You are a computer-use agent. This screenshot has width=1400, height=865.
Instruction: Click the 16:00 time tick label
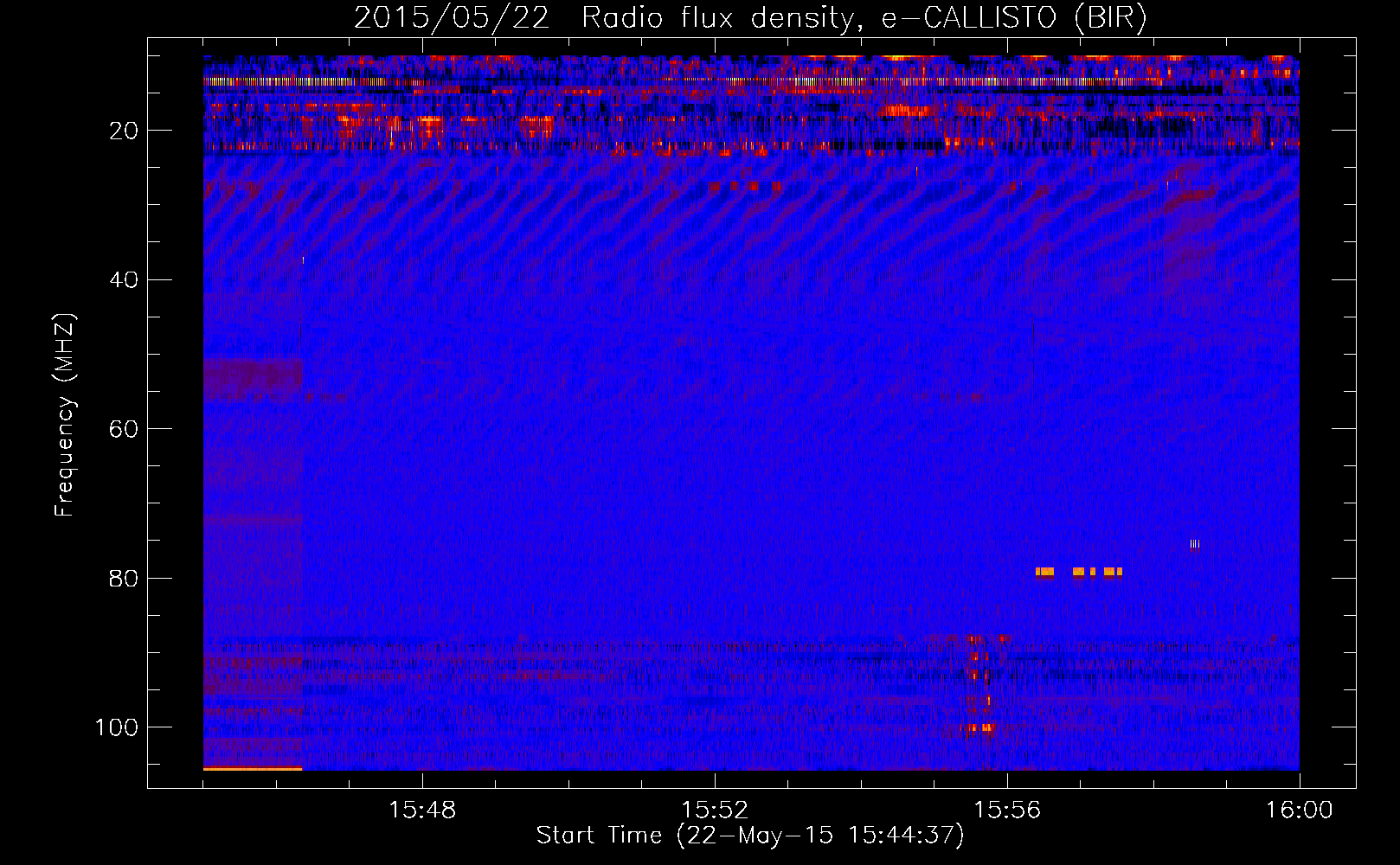pos(1300,810)
